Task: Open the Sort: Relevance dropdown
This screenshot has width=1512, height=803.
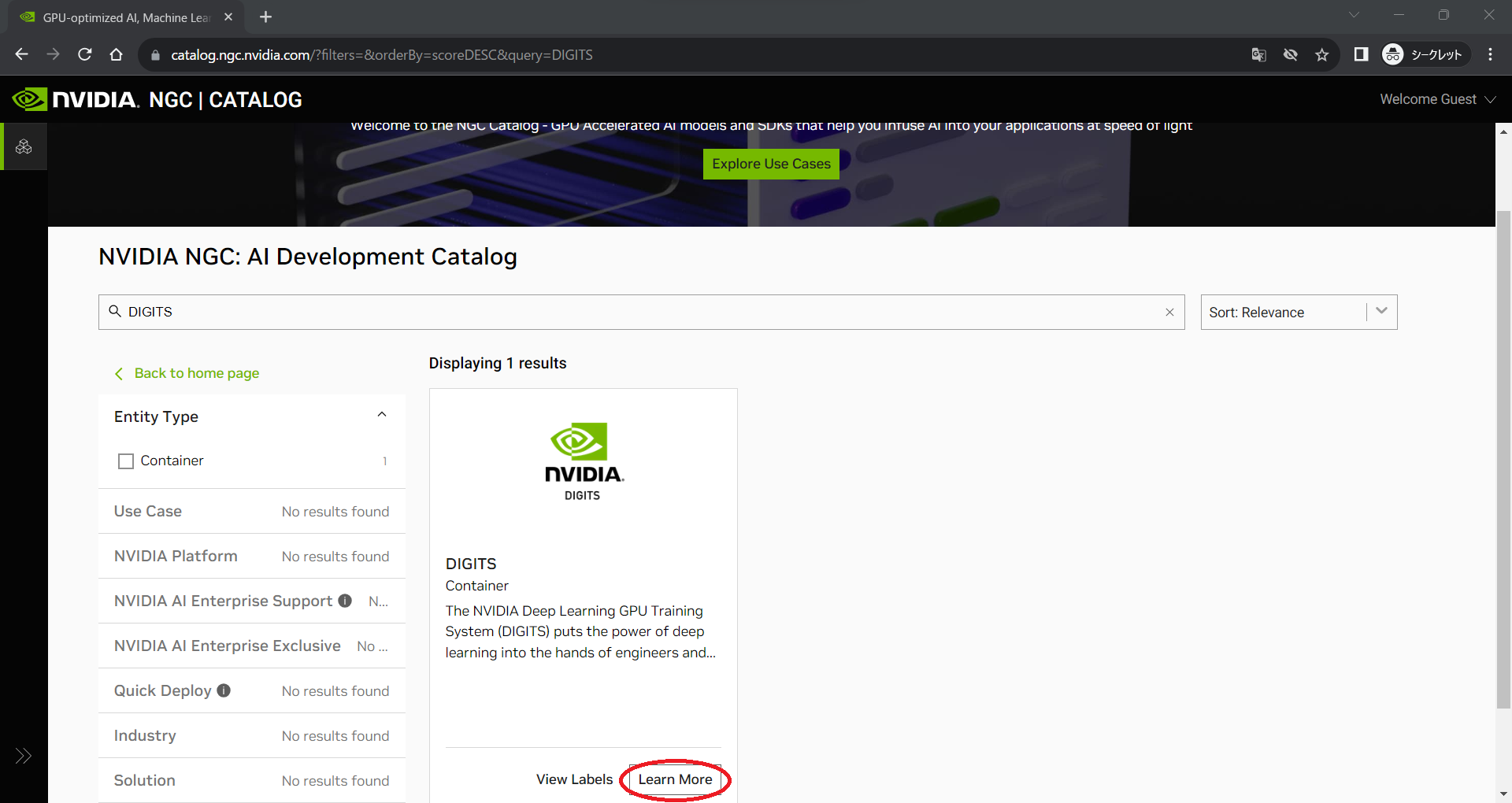Action: 1299,313
